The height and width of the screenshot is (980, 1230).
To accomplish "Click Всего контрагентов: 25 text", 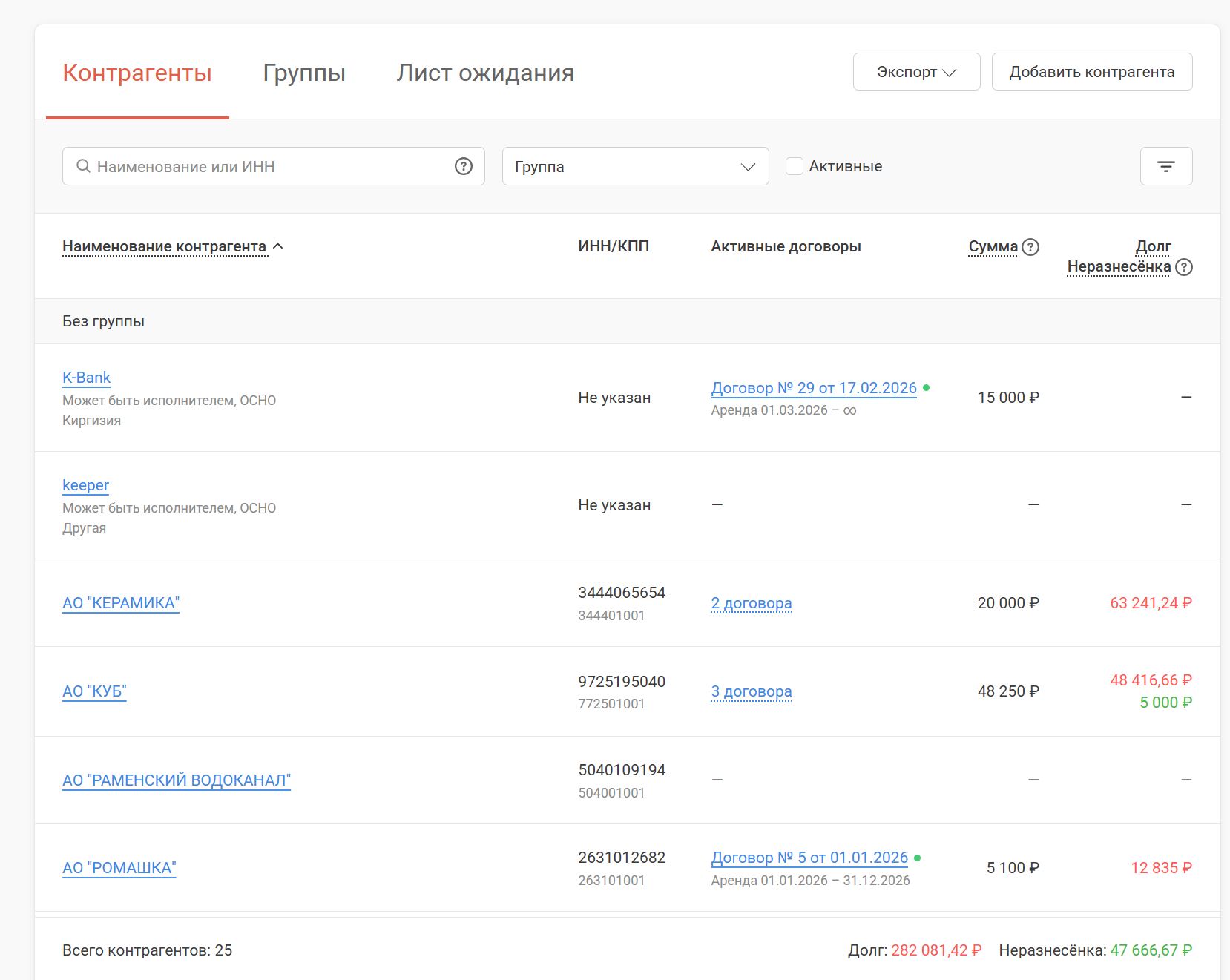I will coord(147,950).
